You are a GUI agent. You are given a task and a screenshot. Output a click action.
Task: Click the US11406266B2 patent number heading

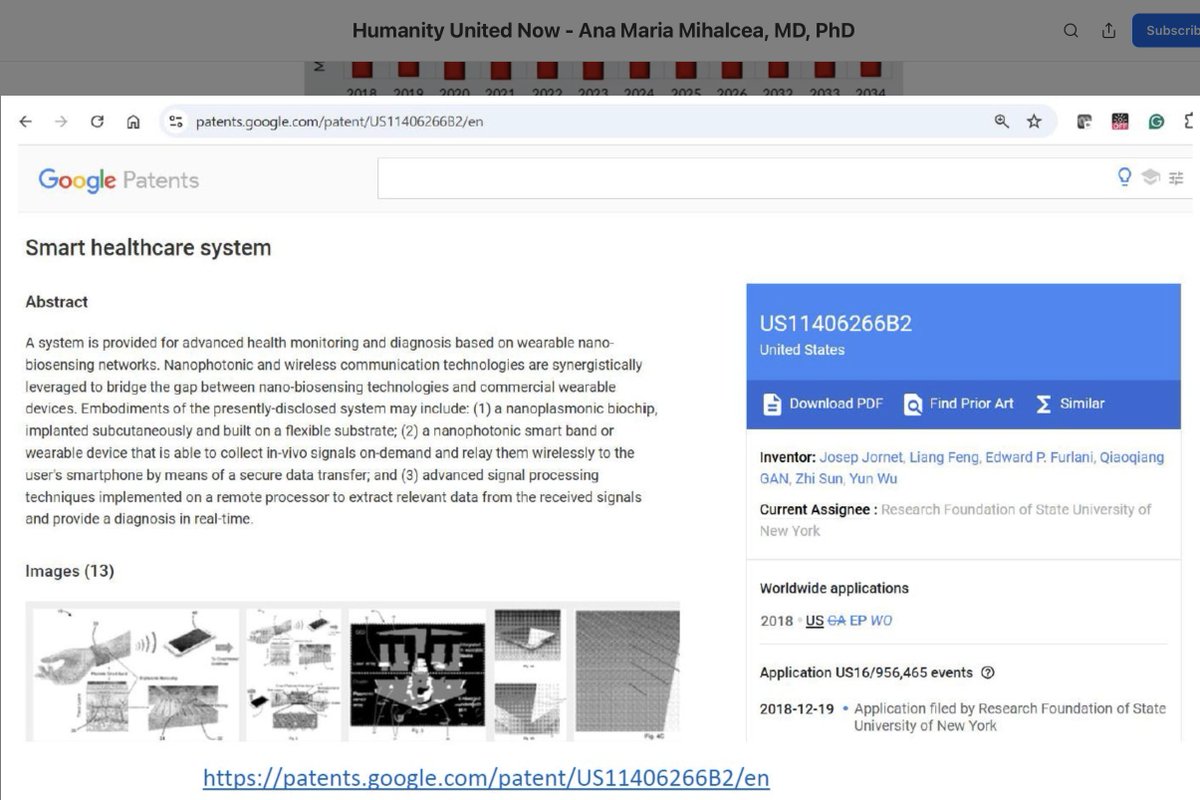[836, 324]
